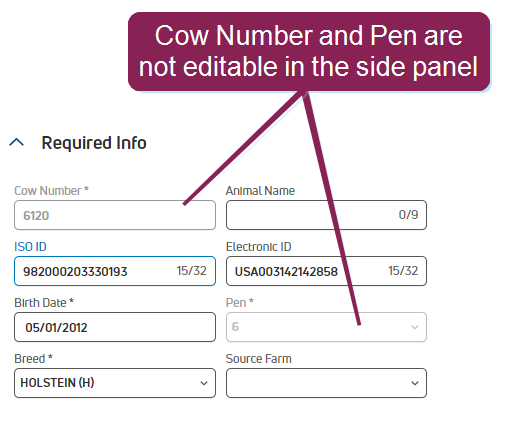506x425 pixels.
Task: Click the Electronic ID field label
Action: (x=259, y=247)
